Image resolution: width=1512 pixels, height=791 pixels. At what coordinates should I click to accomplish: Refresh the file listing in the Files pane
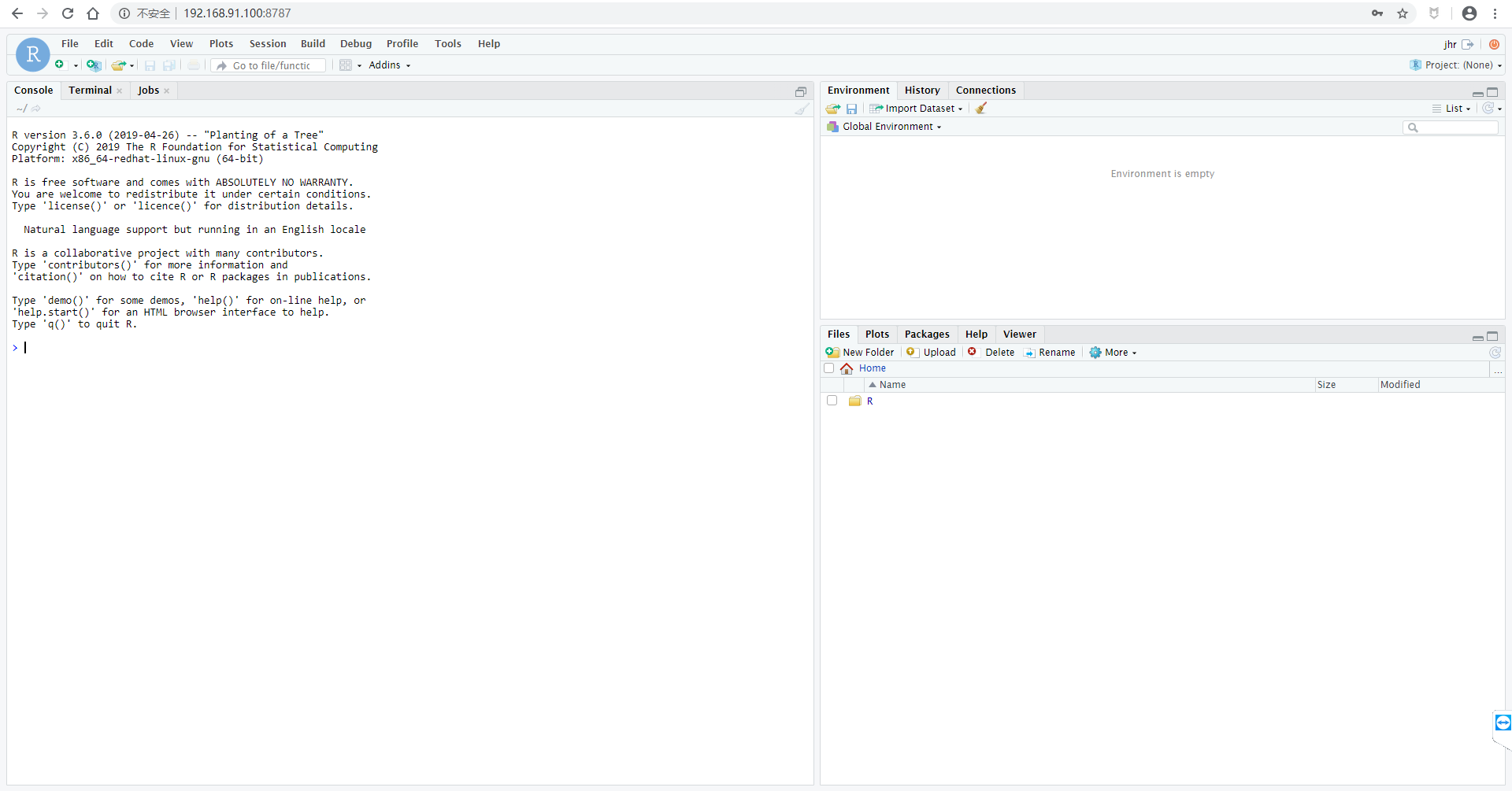click(1495, 353)
